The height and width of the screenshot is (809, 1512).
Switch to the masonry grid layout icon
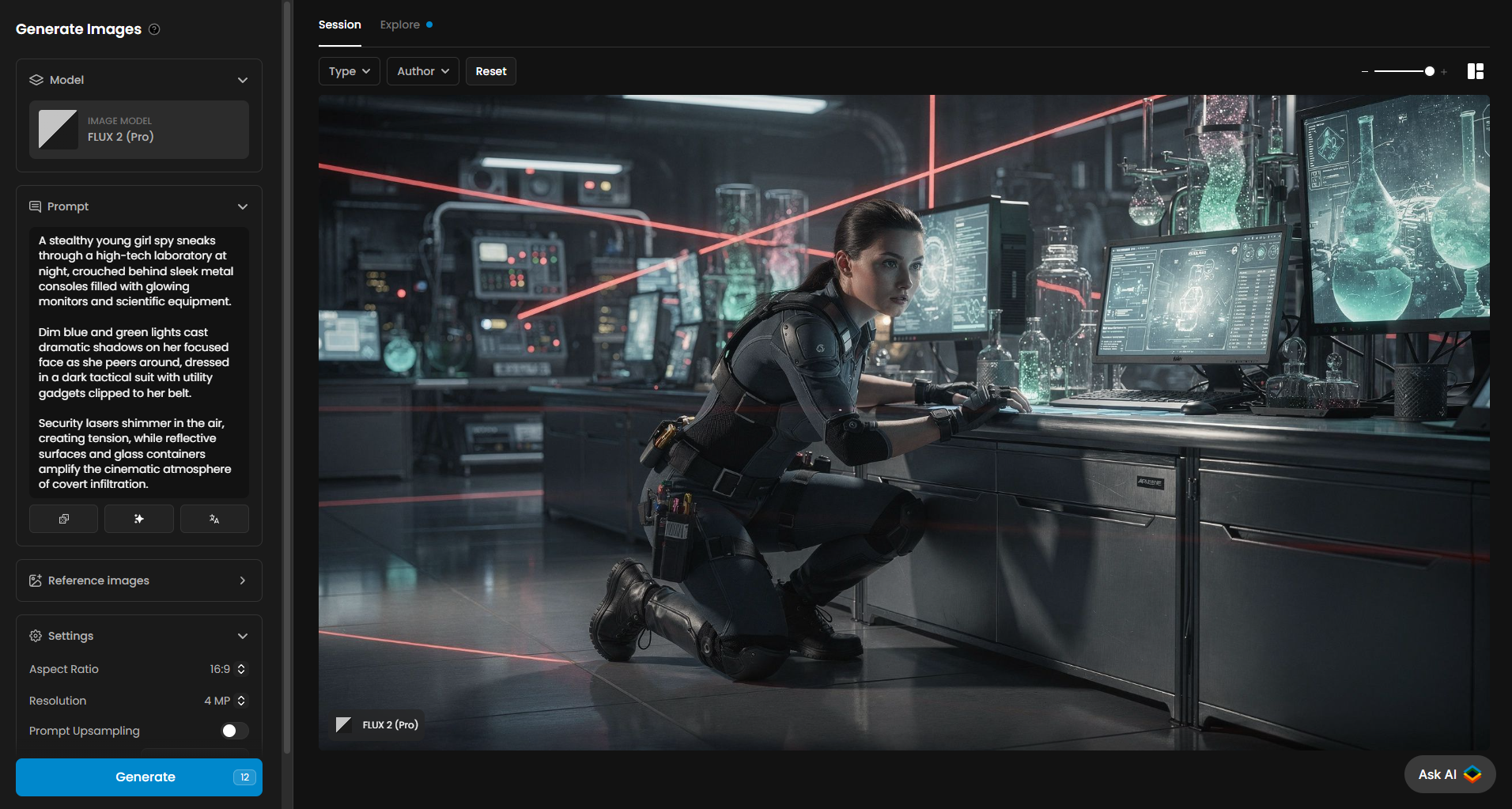(x=1475, y=71)
